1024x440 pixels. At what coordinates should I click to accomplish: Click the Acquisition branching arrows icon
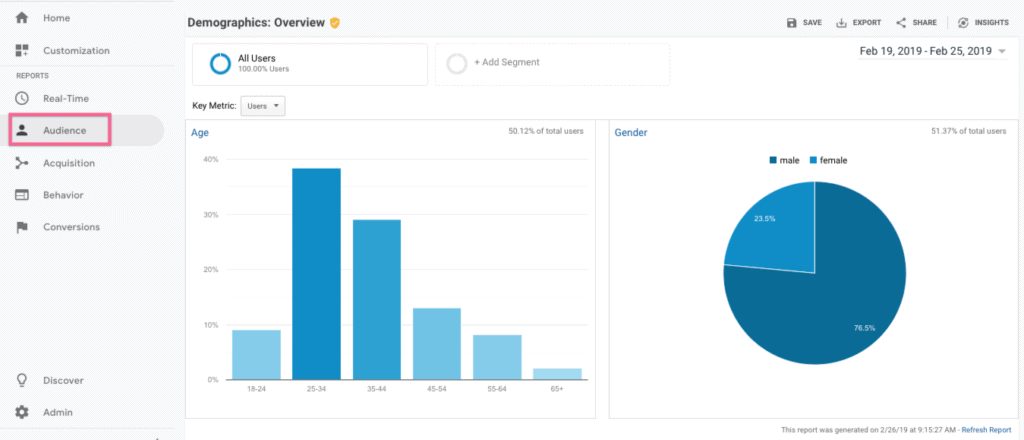pos(22,163)
